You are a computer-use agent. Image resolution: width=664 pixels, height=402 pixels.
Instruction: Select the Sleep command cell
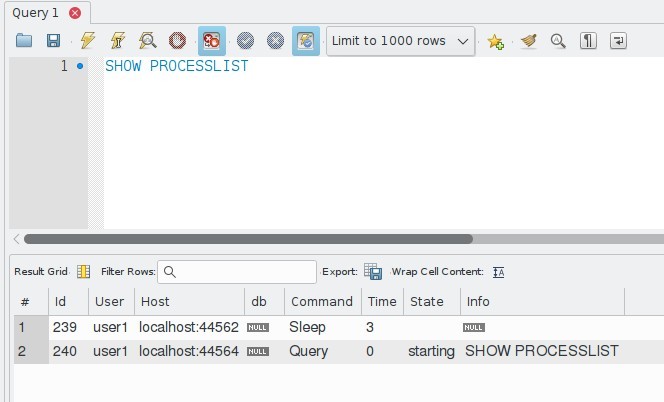click(x=323, y=327)
